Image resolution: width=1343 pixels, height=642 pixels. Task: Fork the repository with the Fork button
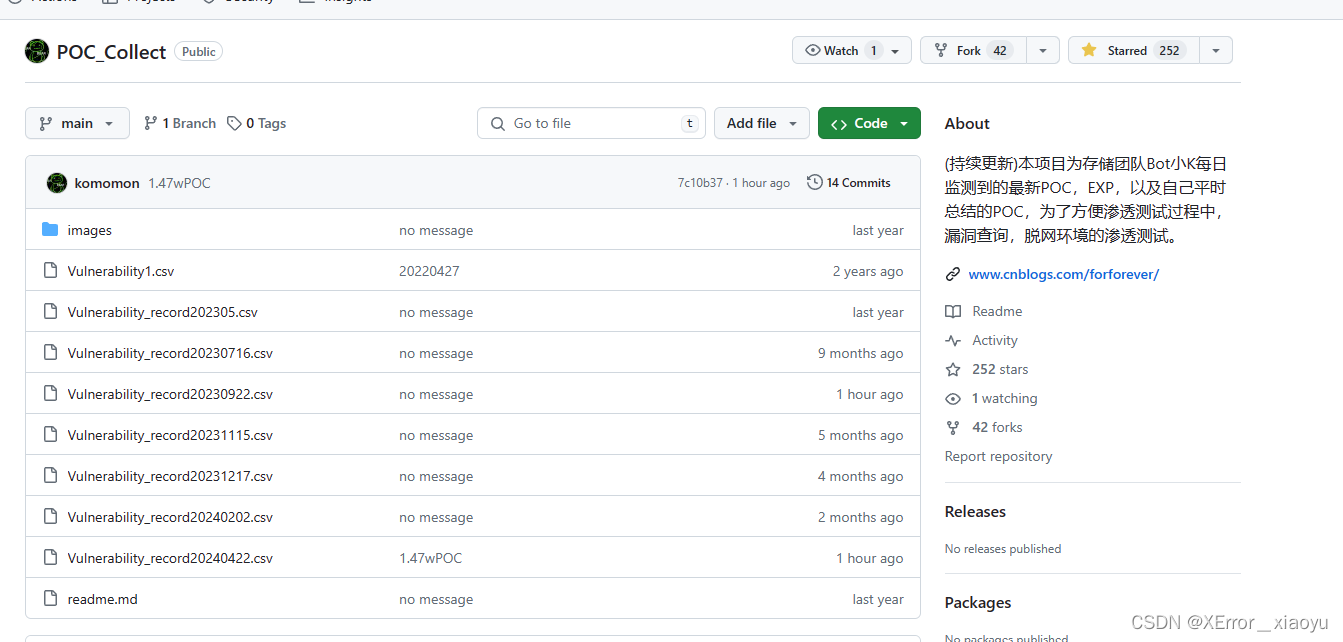coord(972,50)
